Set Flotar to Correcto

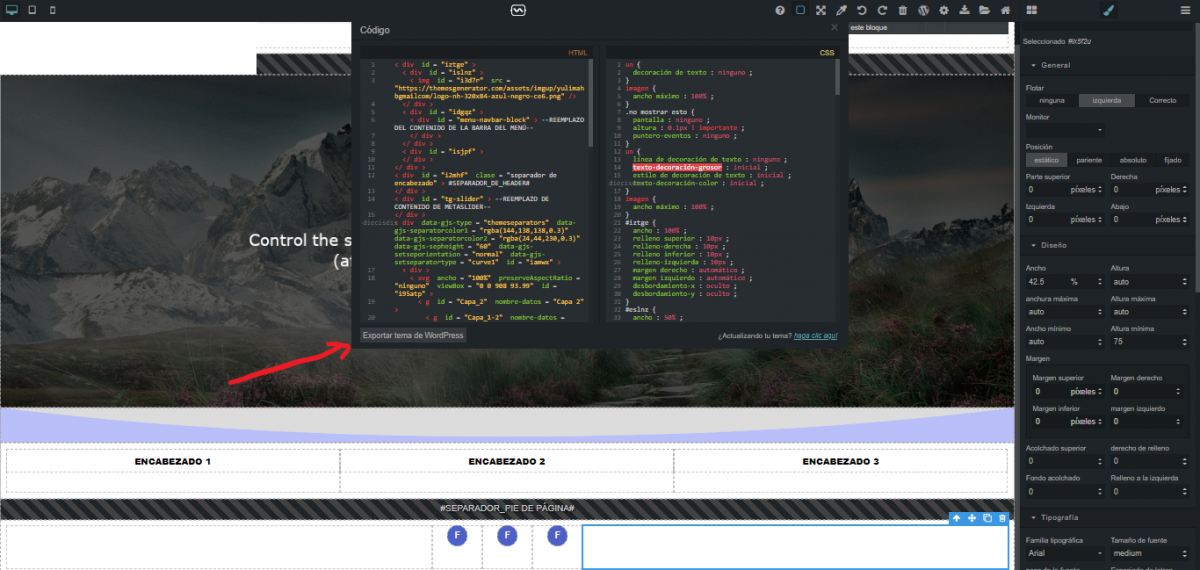click(1162, 101)
